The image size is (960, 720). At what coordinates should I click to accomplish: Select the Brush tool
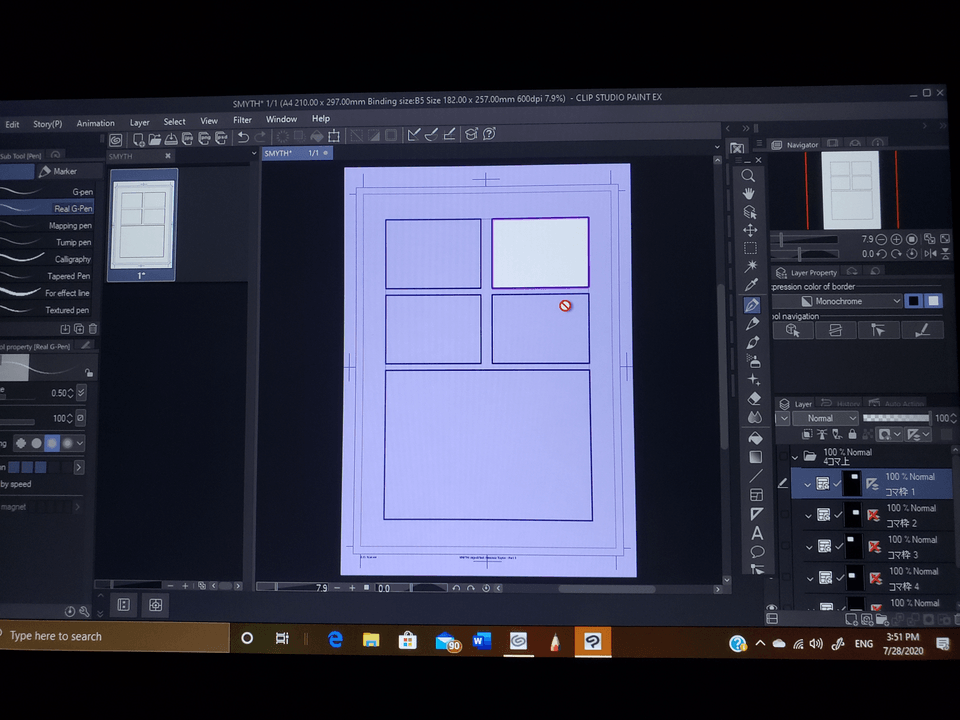(x=753, y=342)
